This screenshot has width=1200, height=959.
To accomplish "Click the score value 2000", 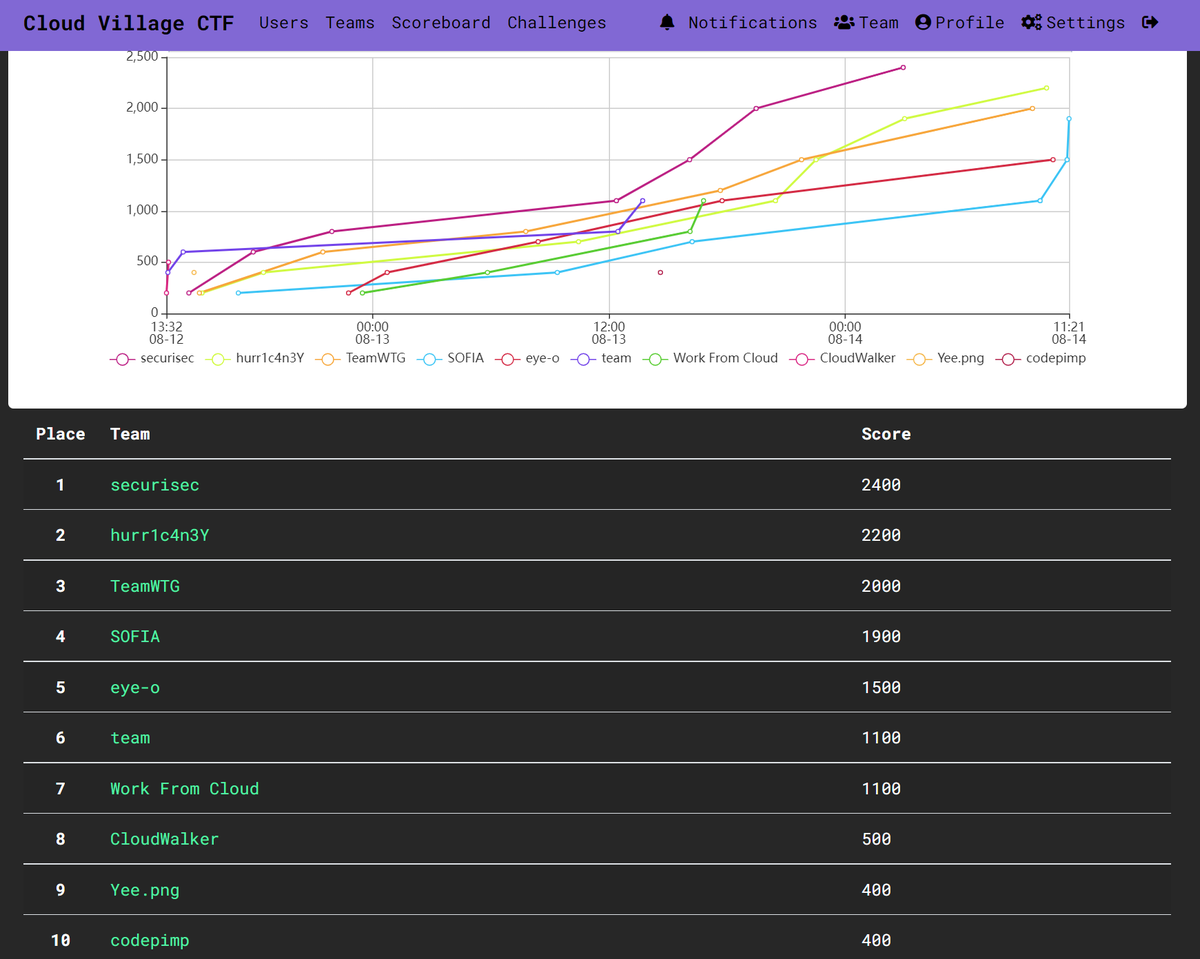I will [x=881, y=586].
